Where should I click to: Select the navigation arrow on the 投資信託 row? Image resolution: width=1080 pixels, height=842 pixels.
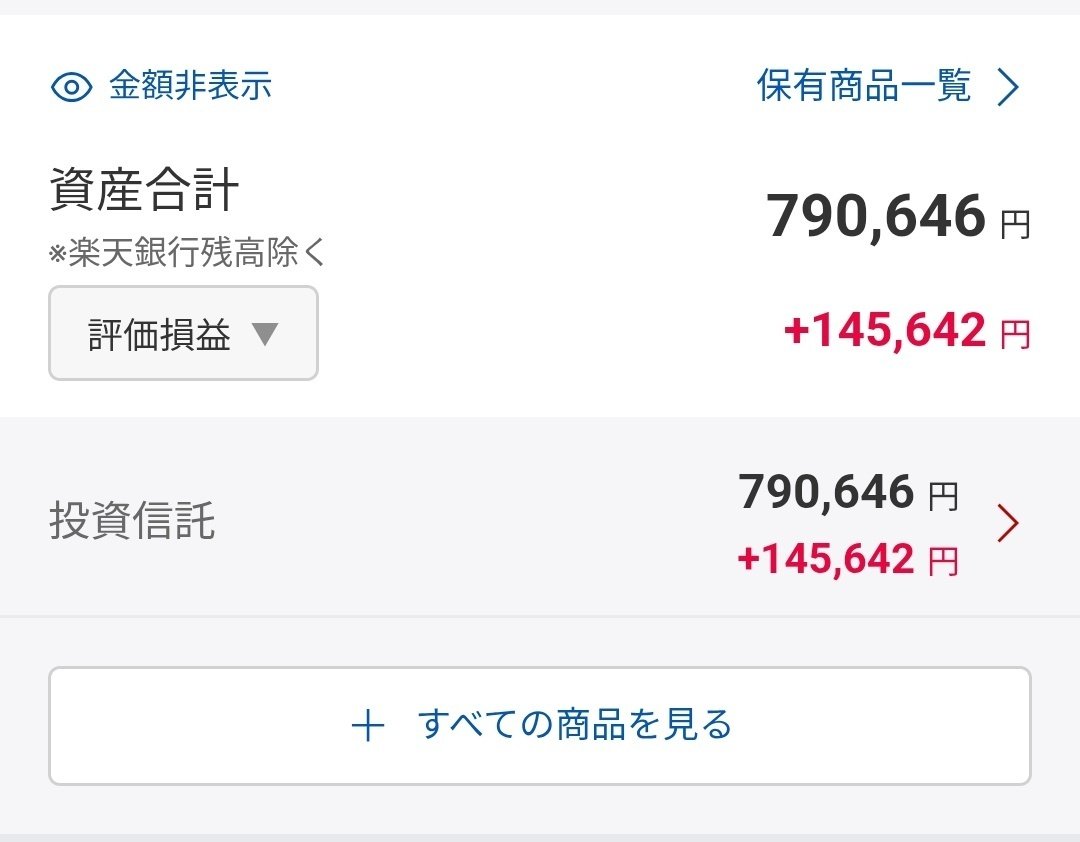click(1008, 523)
